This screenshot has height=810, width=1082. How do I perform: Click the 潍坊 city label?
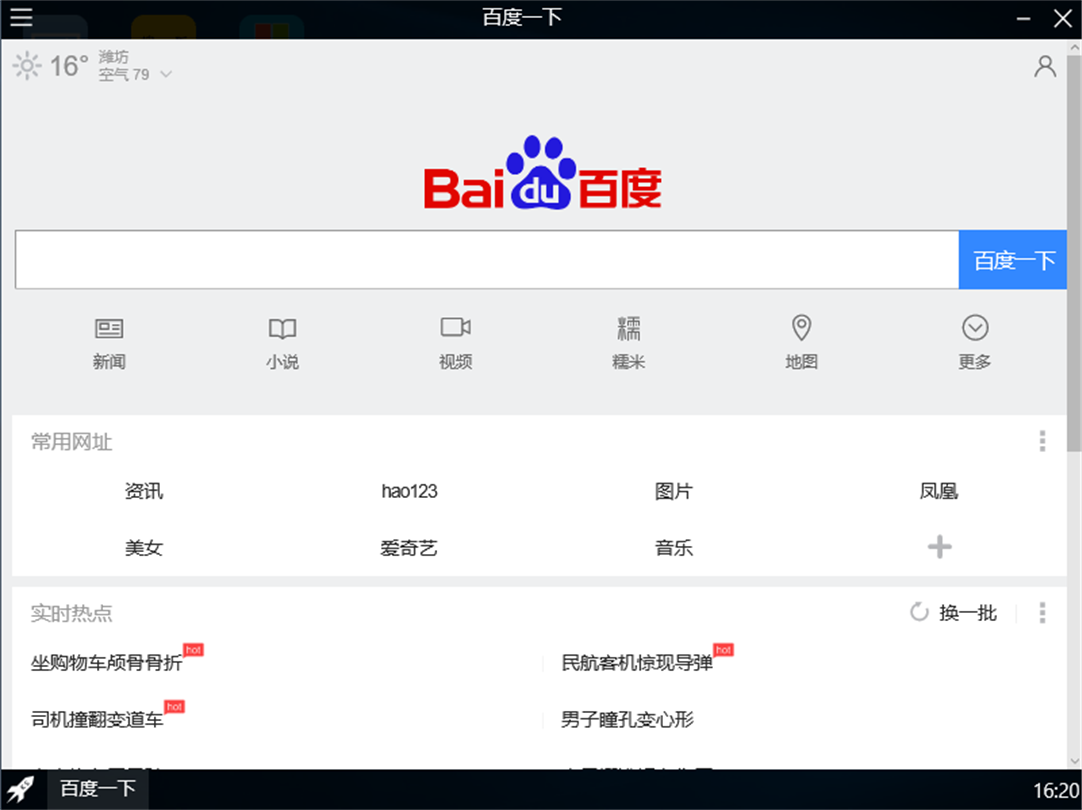[x=113, y=57]
